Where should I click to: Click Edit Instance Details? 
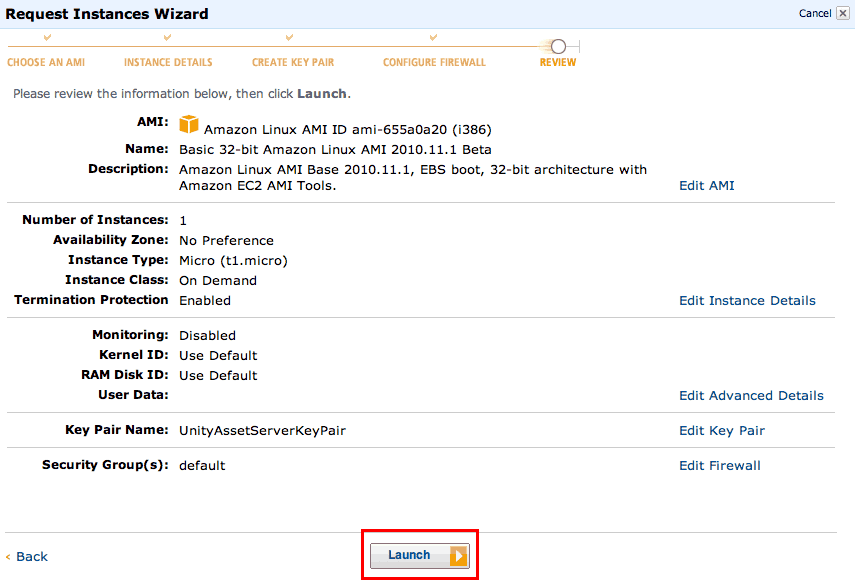pyautogui.click(x=747, y=301)
